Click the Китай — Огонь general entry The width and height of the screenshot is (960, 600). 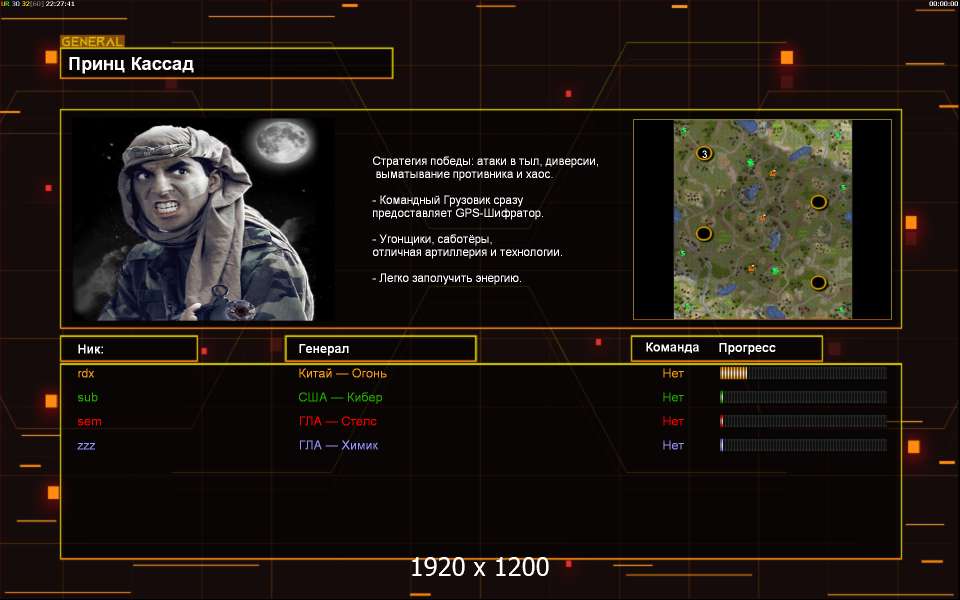(x=342, y=373)
